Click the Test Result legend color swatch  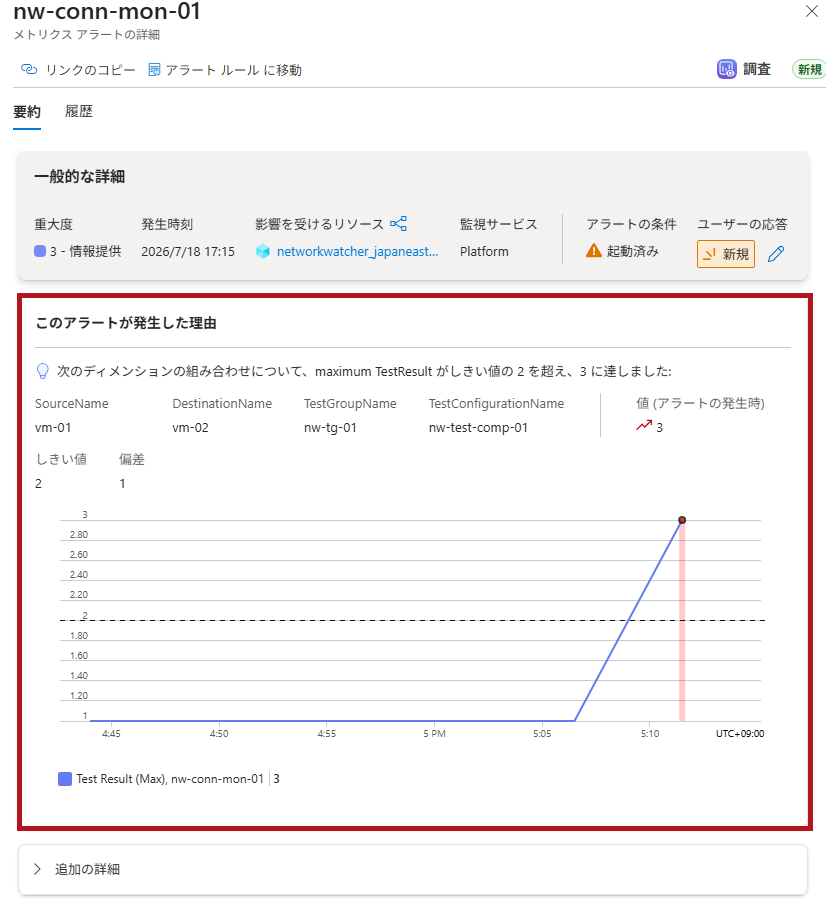click(65, 779)
